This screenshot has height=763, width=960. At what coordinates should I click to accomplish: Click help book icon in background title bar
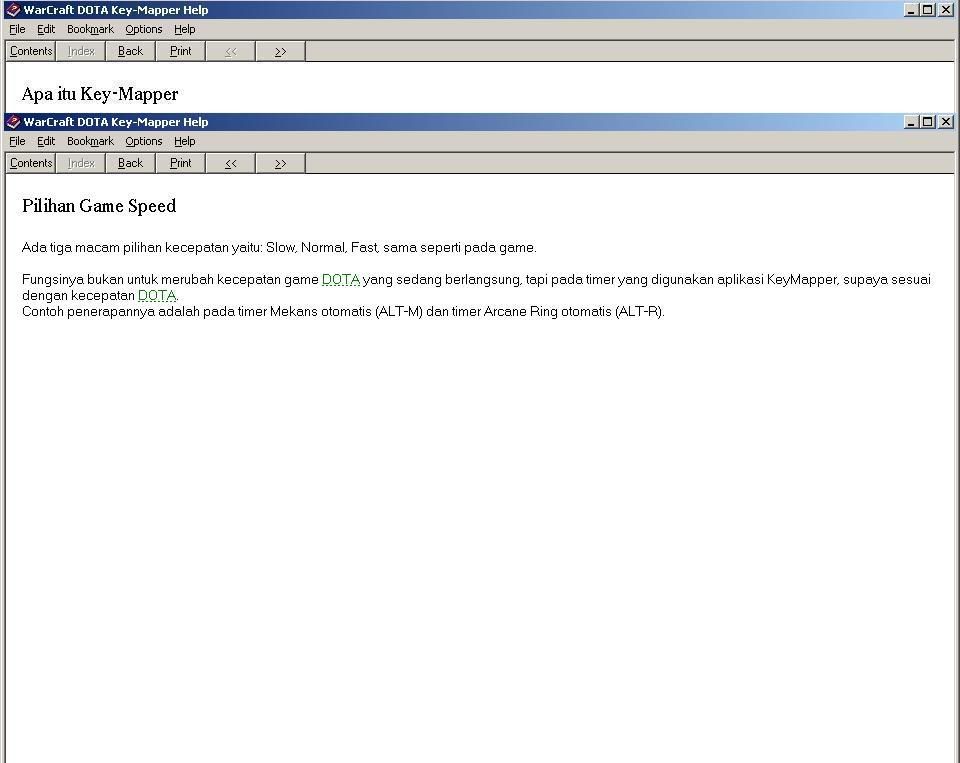click(13, 10)
